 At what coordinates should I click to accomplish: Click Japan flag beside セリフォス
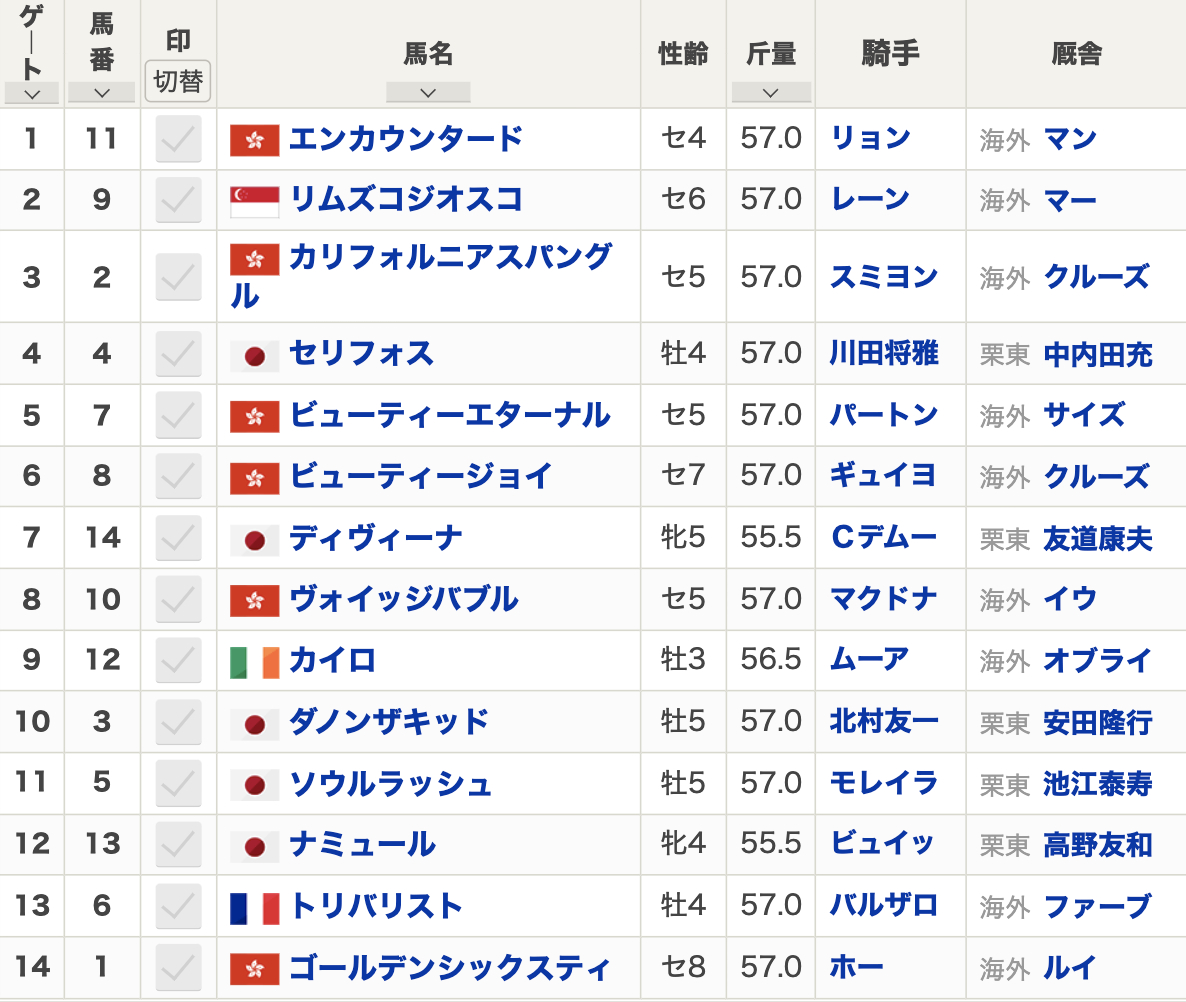254,355
